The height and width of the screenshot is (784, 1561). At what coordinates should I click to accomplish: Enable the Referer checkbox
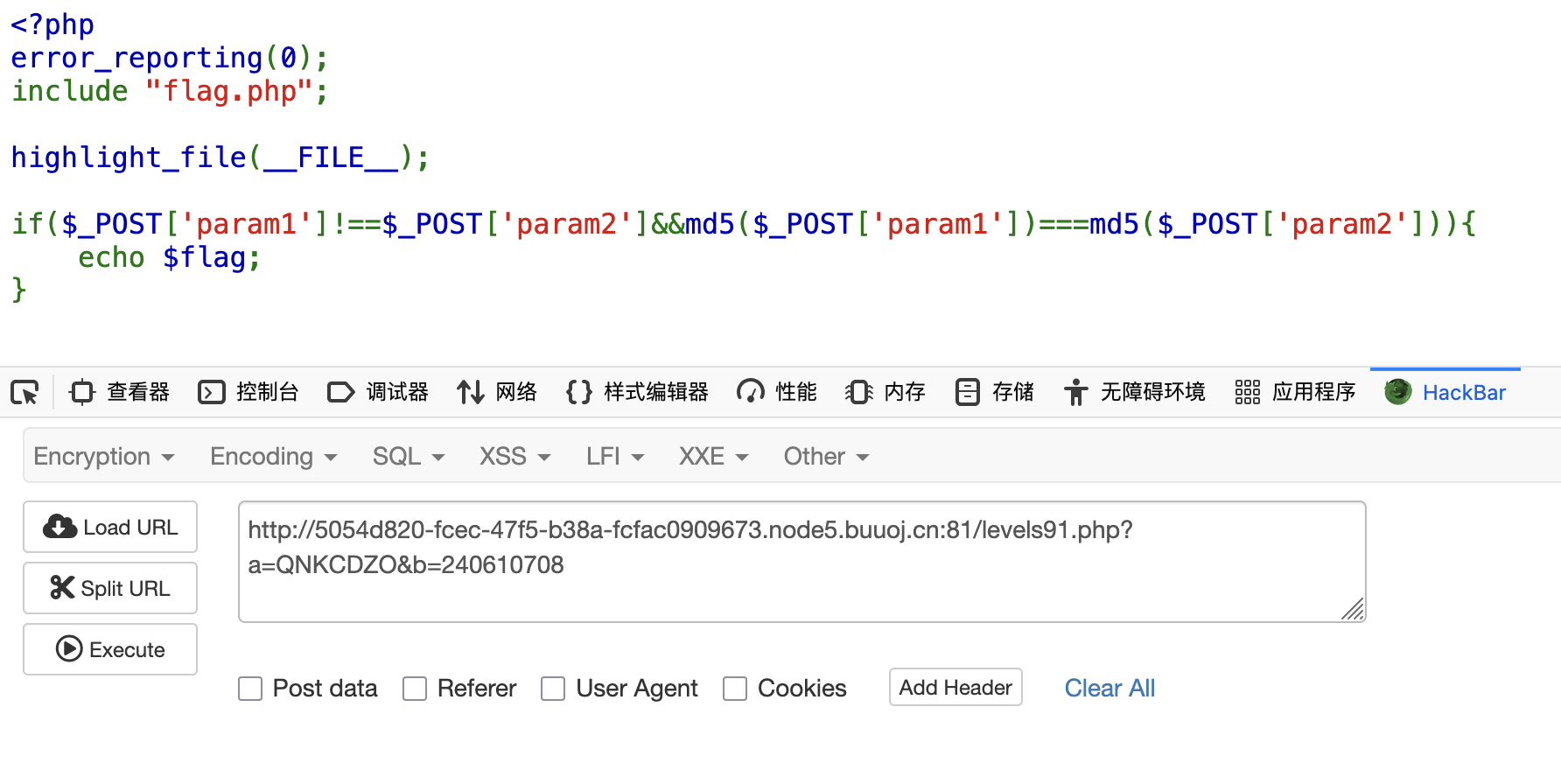coord(415,689)
